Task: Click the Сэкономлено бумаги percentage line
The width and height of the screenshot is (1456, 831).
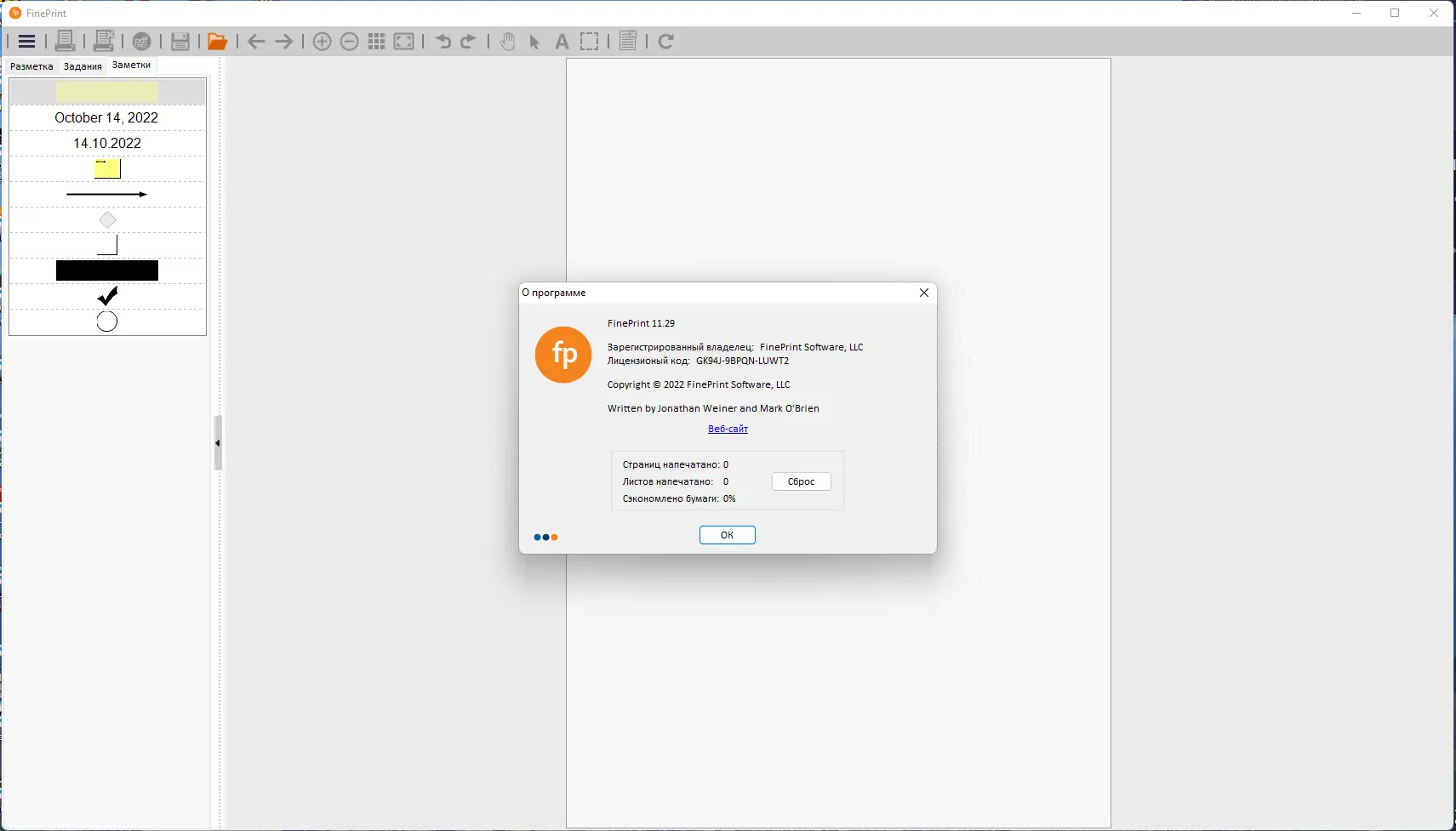Action: coord(679,498)
